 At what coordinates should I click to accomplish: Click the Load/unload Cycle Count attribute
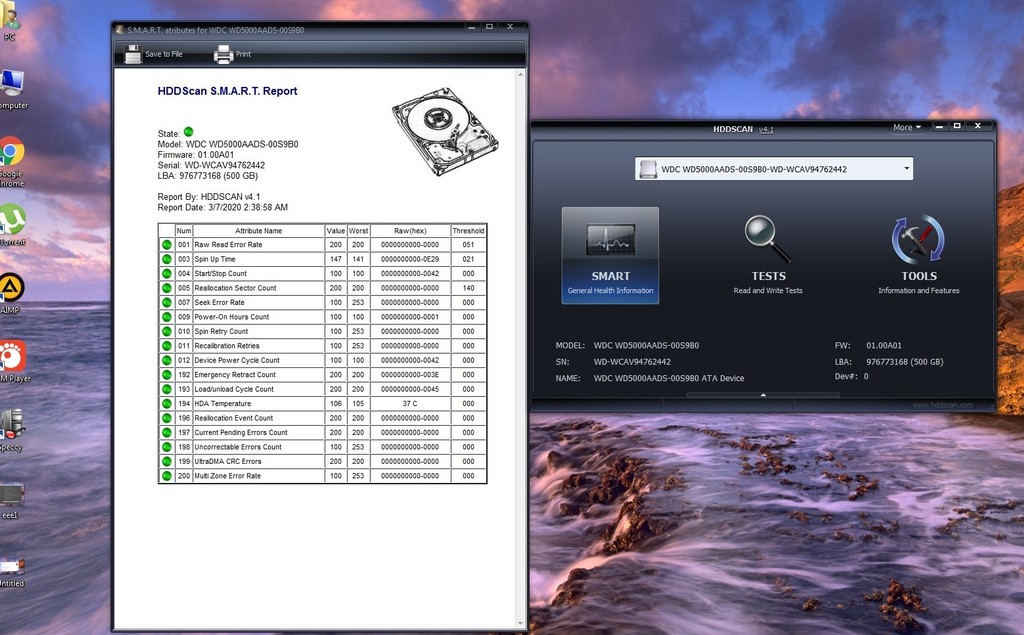234,389
